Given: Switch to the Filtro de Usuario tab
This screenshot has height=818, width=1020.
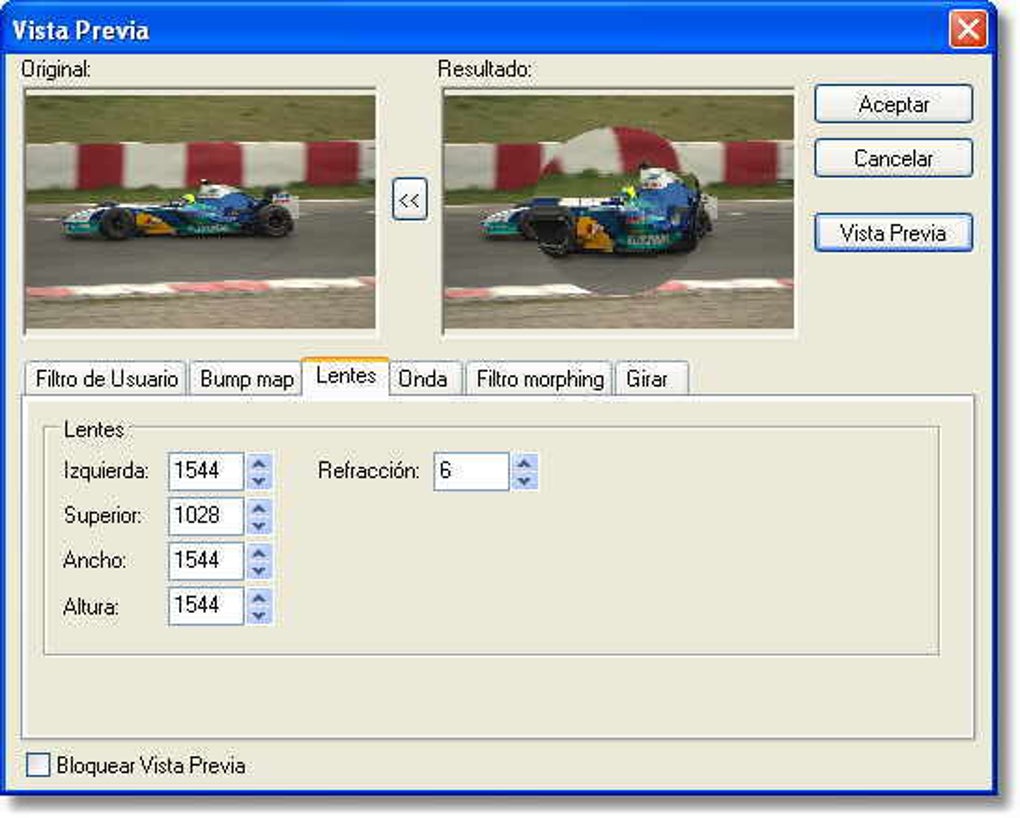Looking at the screenshot, I should [x=106, y=380].
